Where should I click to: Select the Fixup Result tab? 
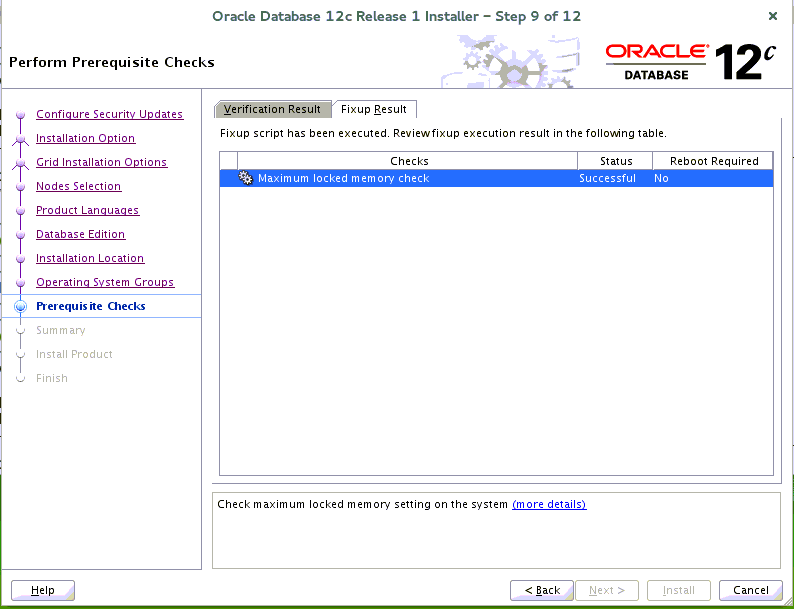click(374, 109)
